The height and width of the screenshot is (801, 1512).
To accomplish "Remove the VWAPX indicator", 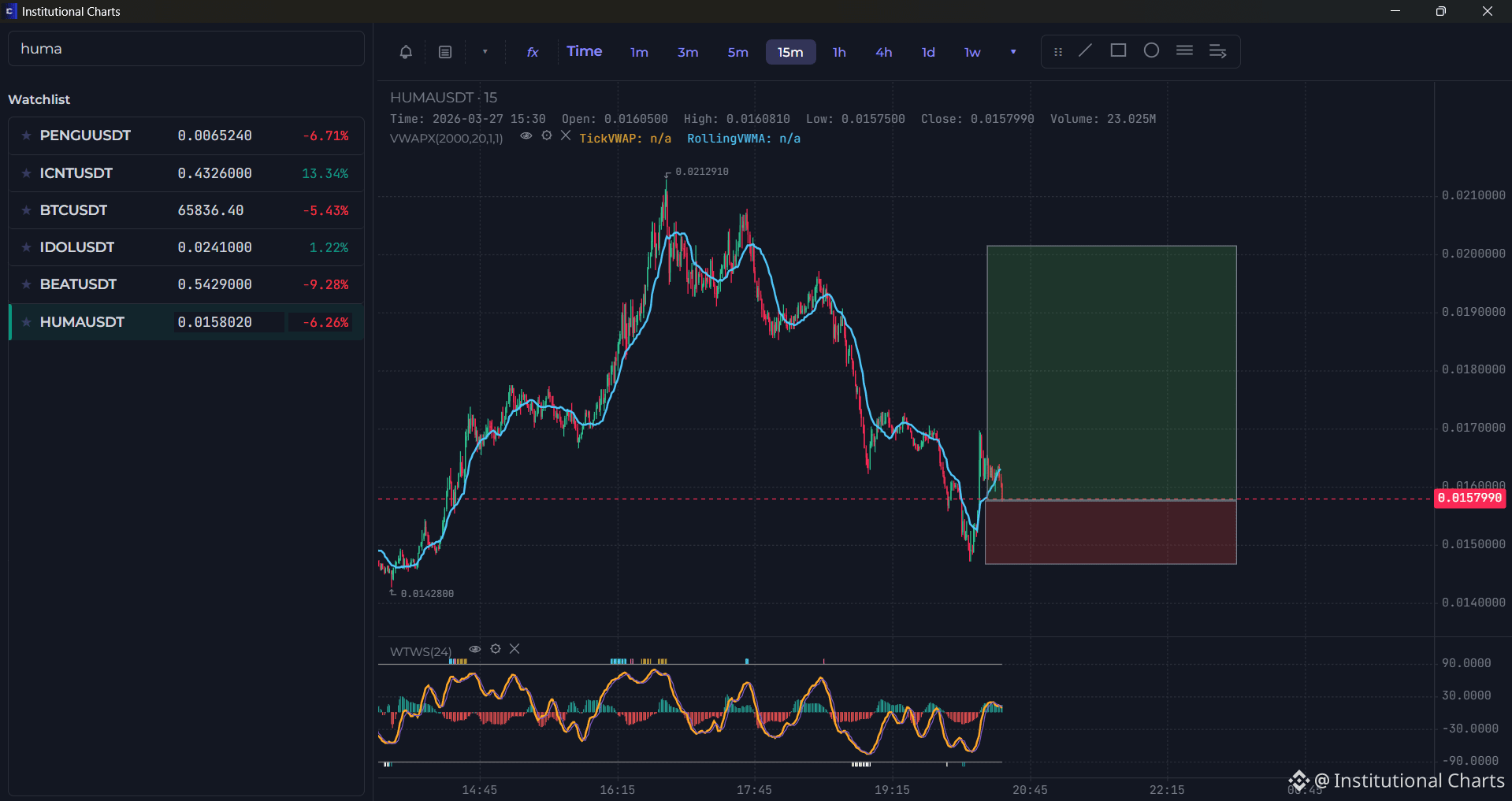I will point(566,135).
